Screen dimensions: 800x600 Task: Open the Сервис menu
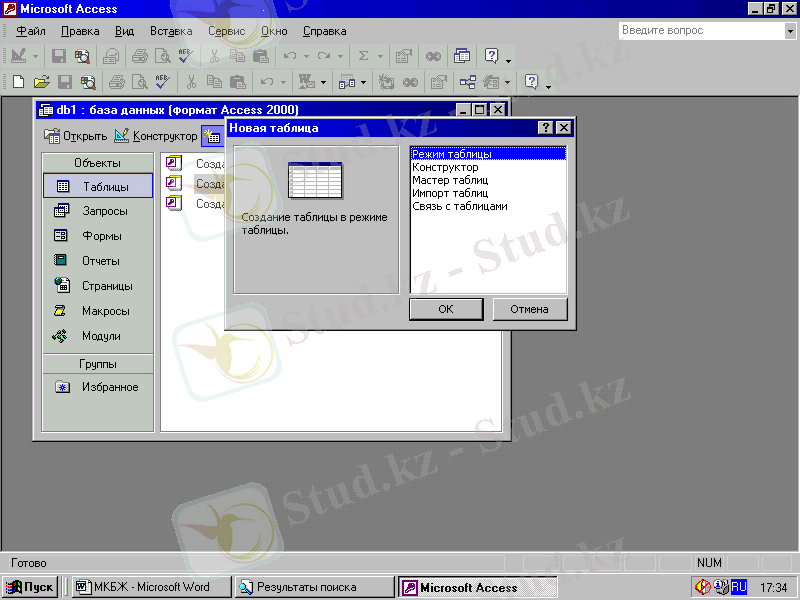pyautogui.click(x=226, y=31)
